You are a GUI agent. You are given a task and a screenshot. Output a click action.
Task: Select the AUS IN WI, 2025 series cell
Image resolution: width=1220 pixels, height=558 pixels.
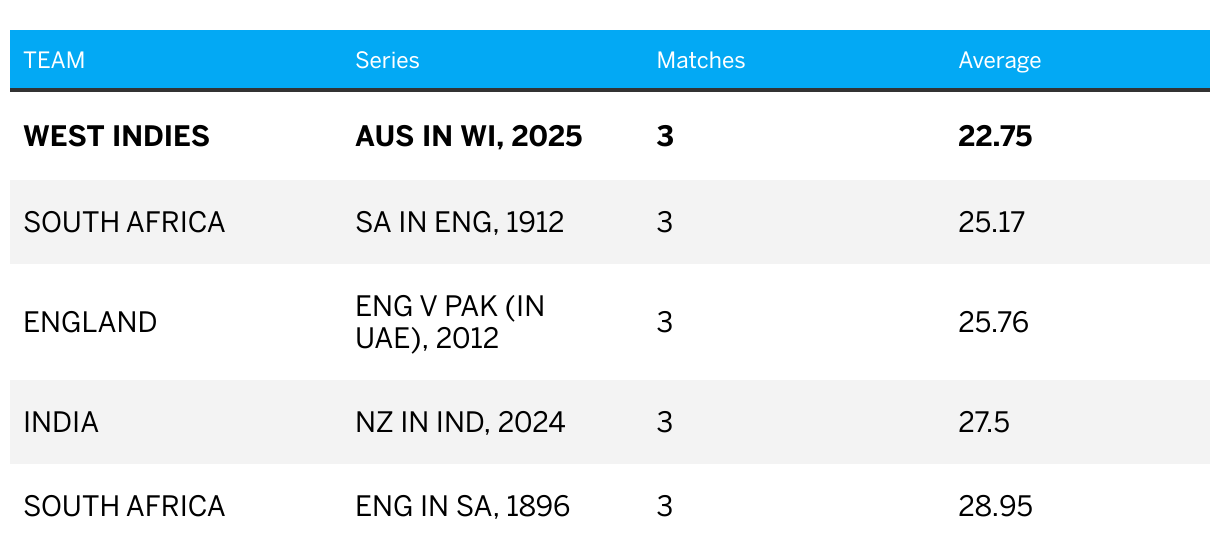tap(469, 136)
